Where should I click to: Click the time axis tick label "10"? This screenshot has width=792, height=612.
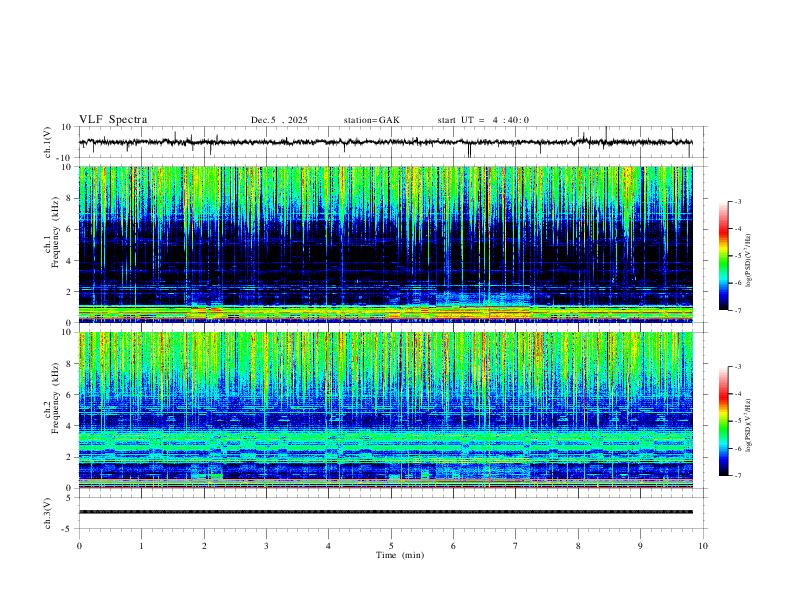point(703,546)
